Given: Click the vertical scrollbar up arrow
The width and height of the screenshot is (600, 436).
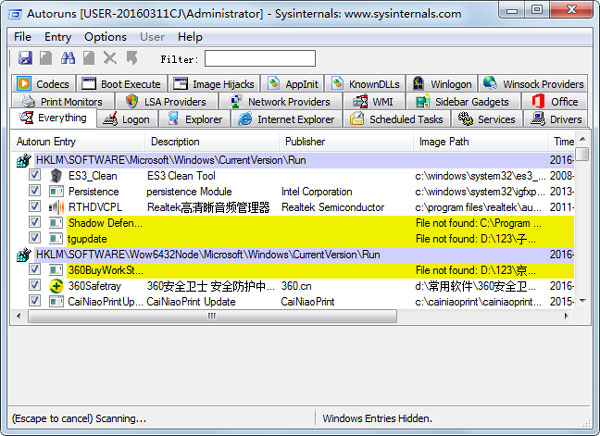Looking at the screenshot, I should pos(582,139).
